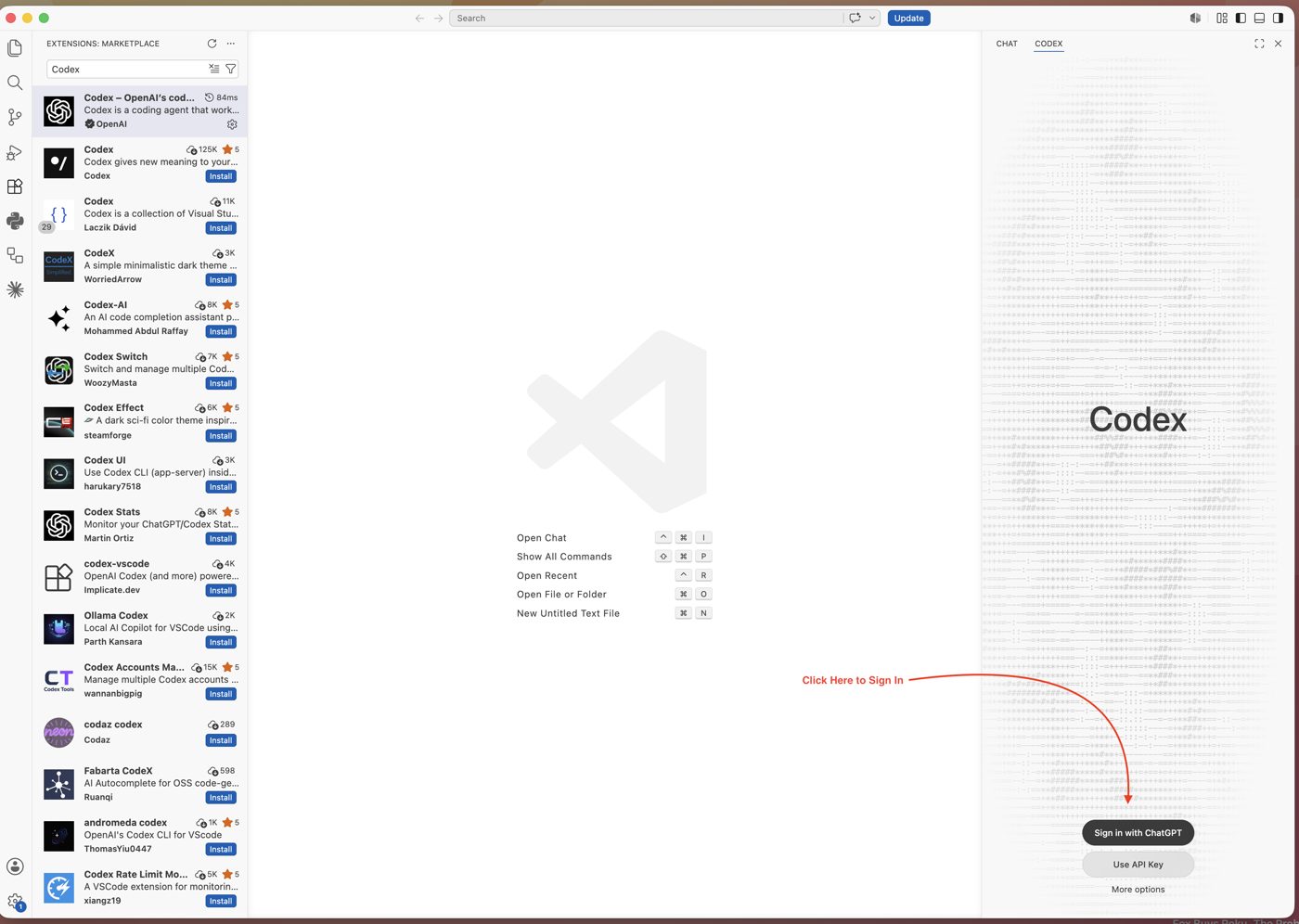Switch to the CHAT tab

coord(1007,44)
